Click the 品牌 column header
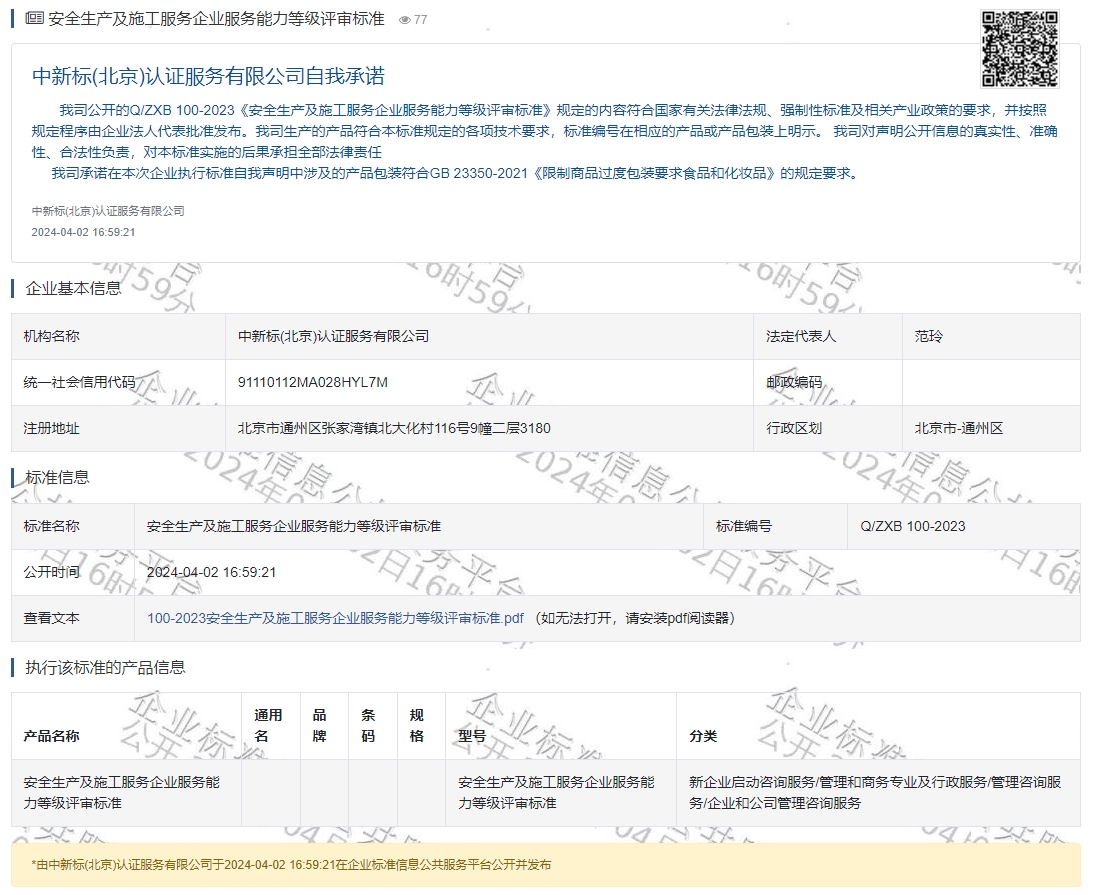The height and width of the screenshot is (895, 1093). tap(324, 726)
